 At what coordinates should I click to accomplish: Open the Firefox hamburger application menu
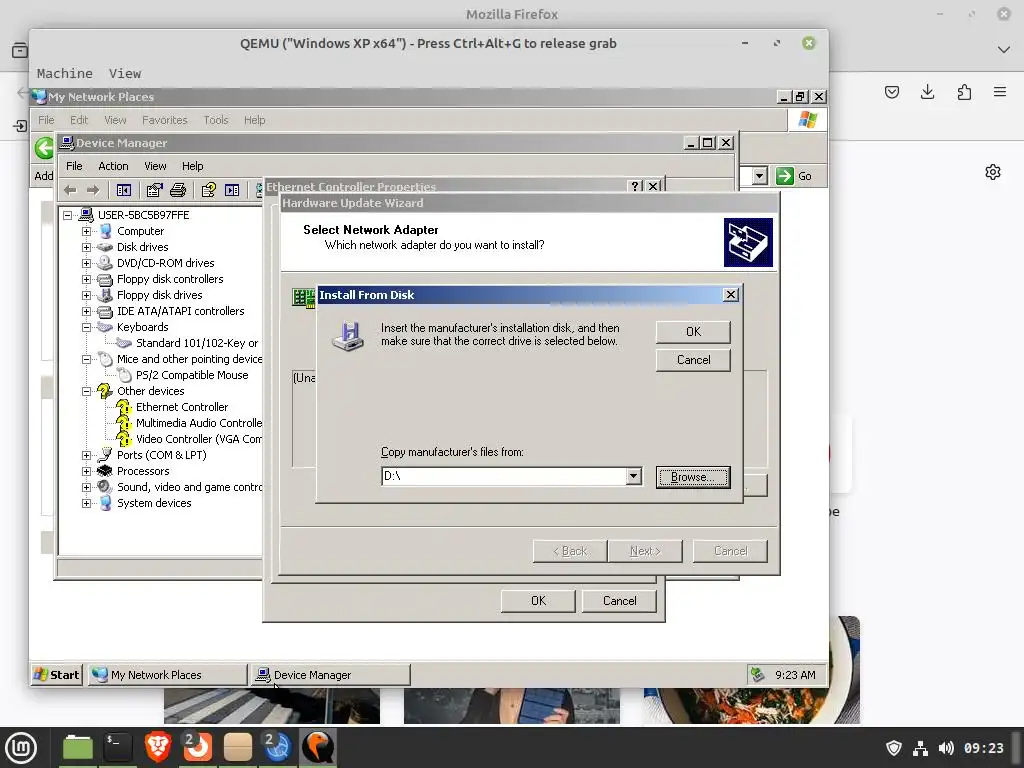coord(1000,92)
